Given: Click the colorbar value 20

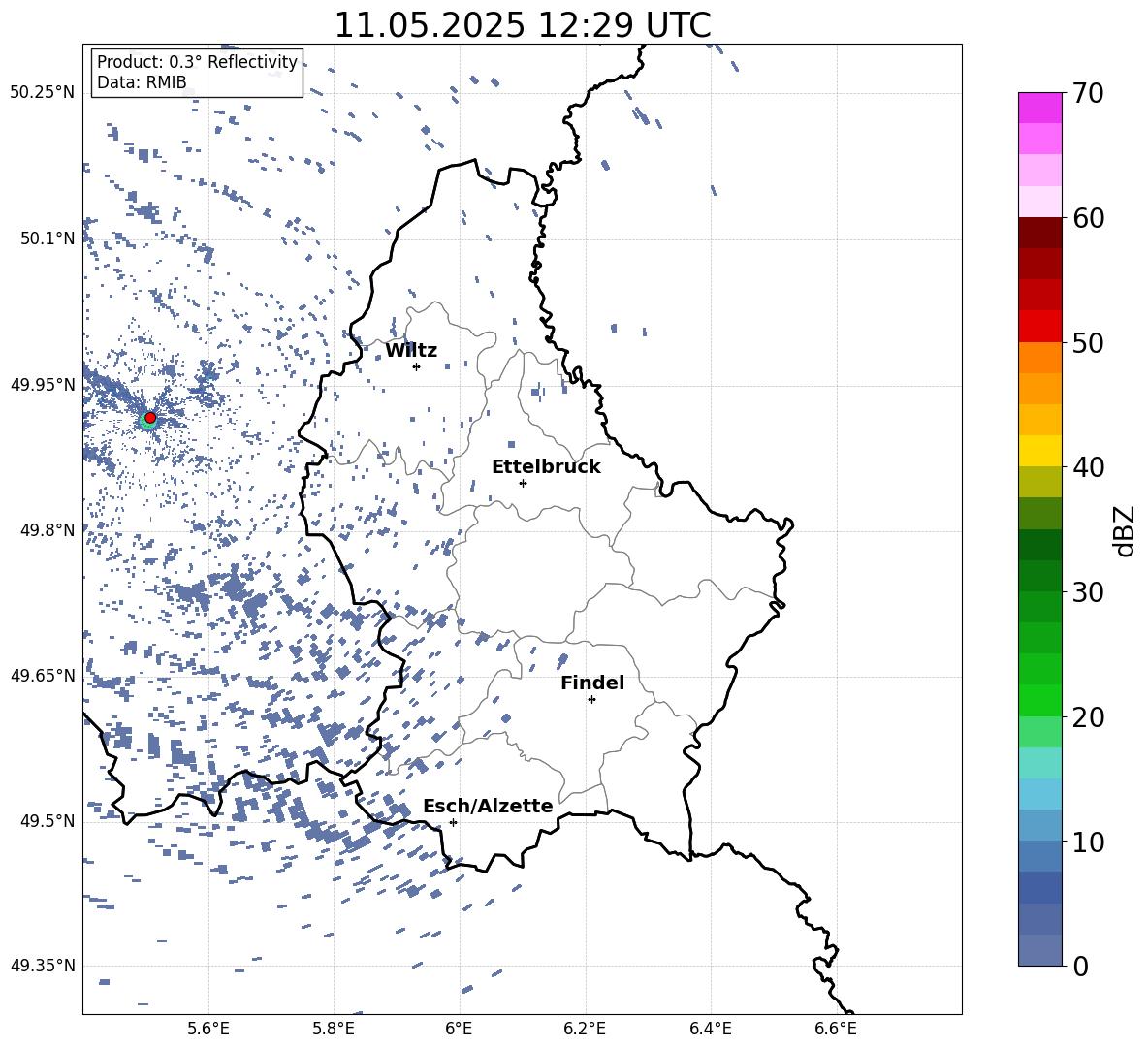Looking at the screenshot, I should [1088, 717].
